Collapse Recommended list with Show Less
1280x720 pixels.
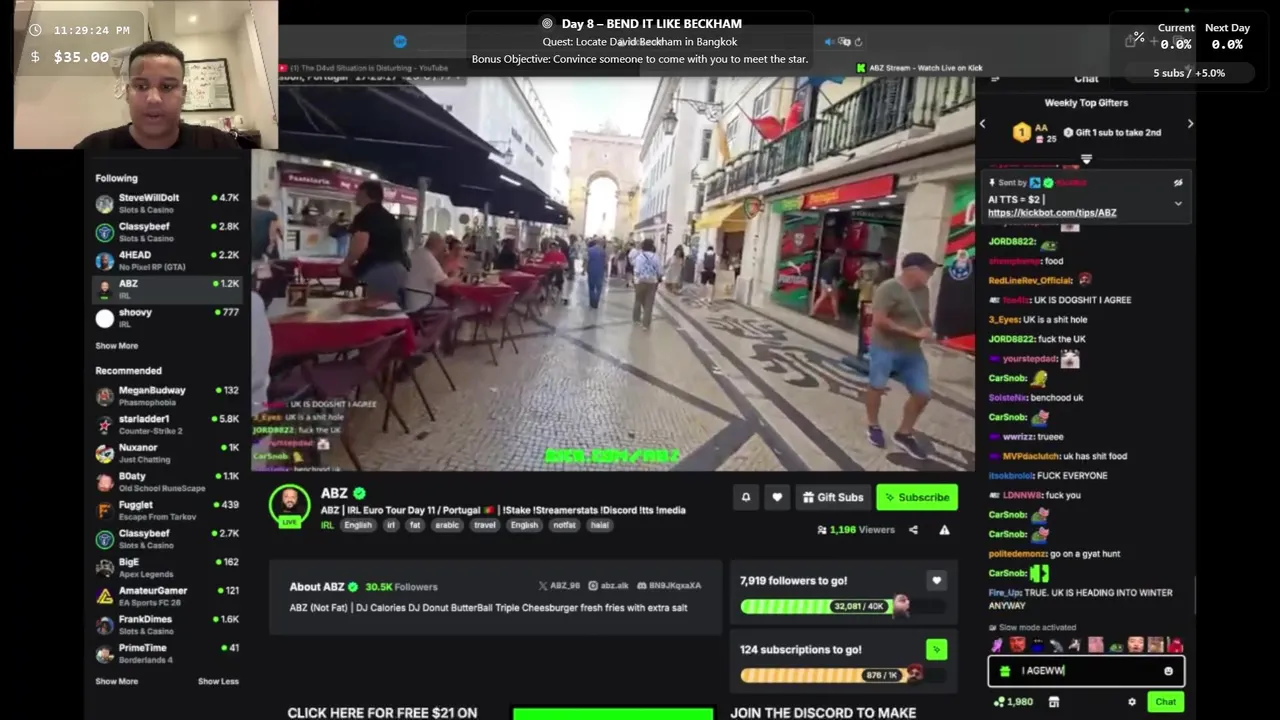tap(218, 681)
